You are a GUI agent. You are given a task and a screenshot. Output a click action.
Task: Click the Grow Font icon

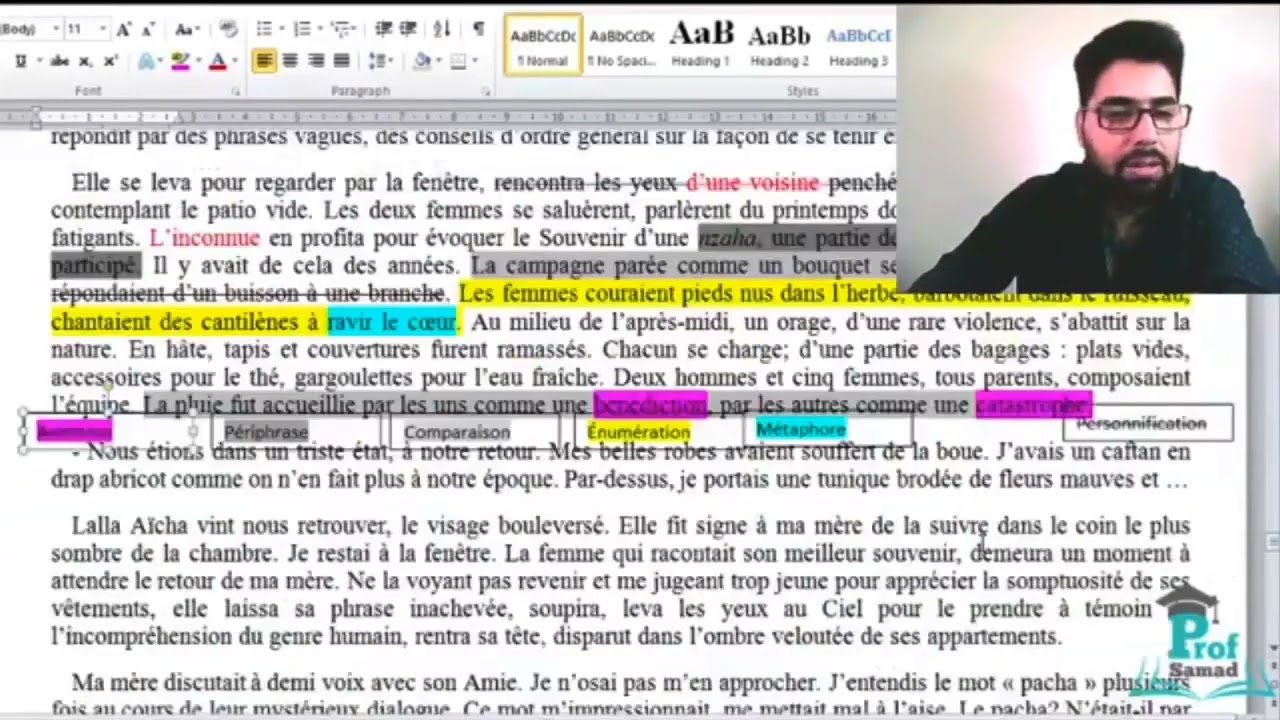[x=123, y=29]
